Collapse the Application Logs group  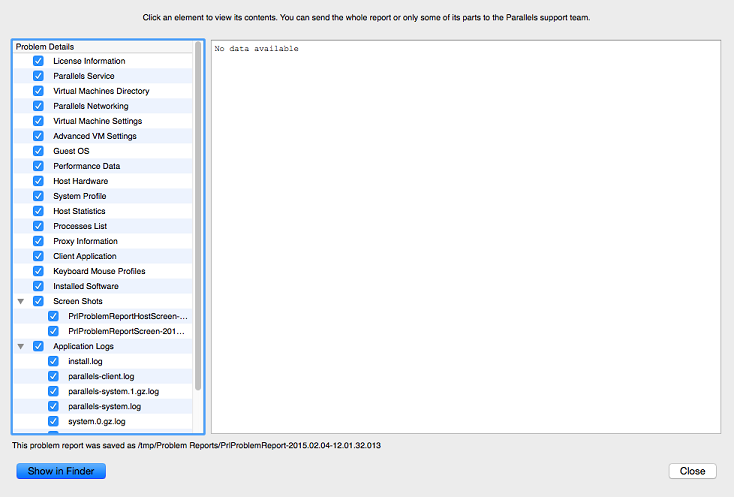(x=21, y=346)
